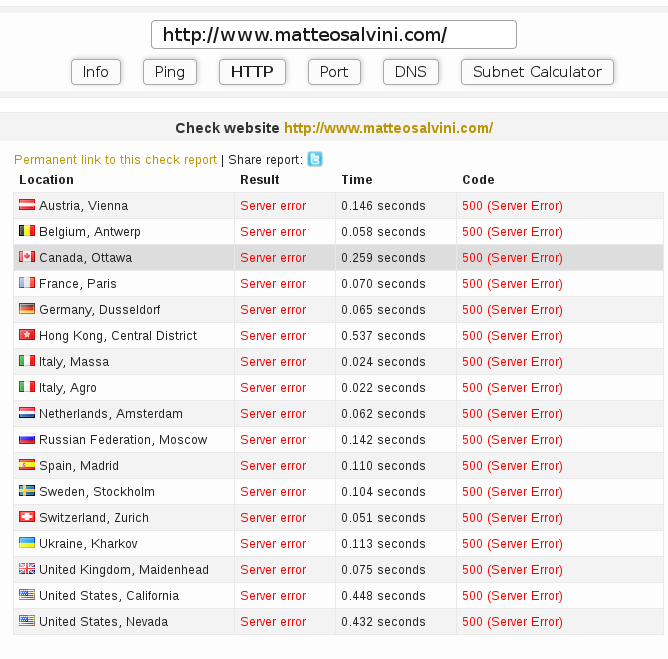The width and height of the screenshot is (668, 659).
Task: Click the US flag beside California
Action: [x=27, y=595]
